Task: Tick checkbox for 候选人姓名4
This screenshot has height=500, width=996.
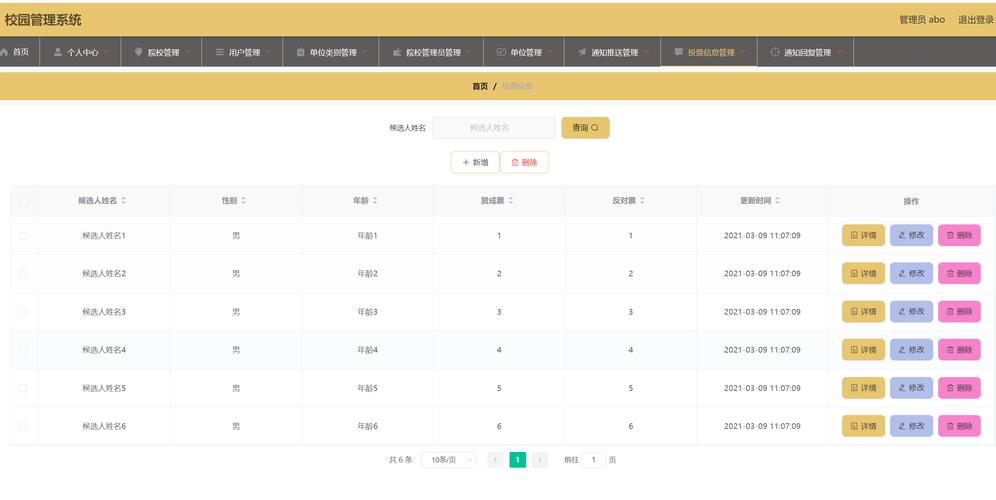Action: tap(24, 350)
